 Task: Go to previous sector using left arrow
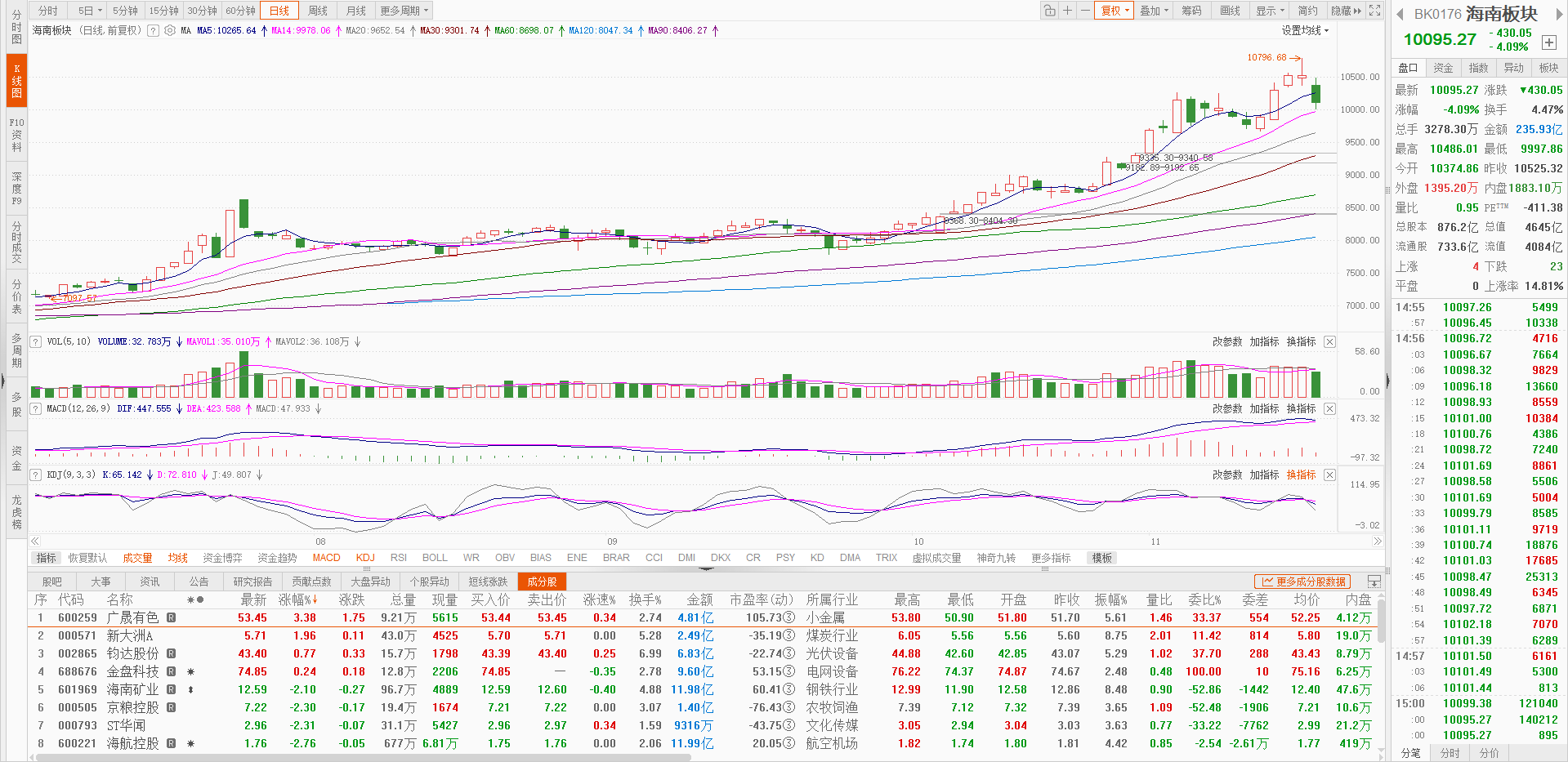1400,14
